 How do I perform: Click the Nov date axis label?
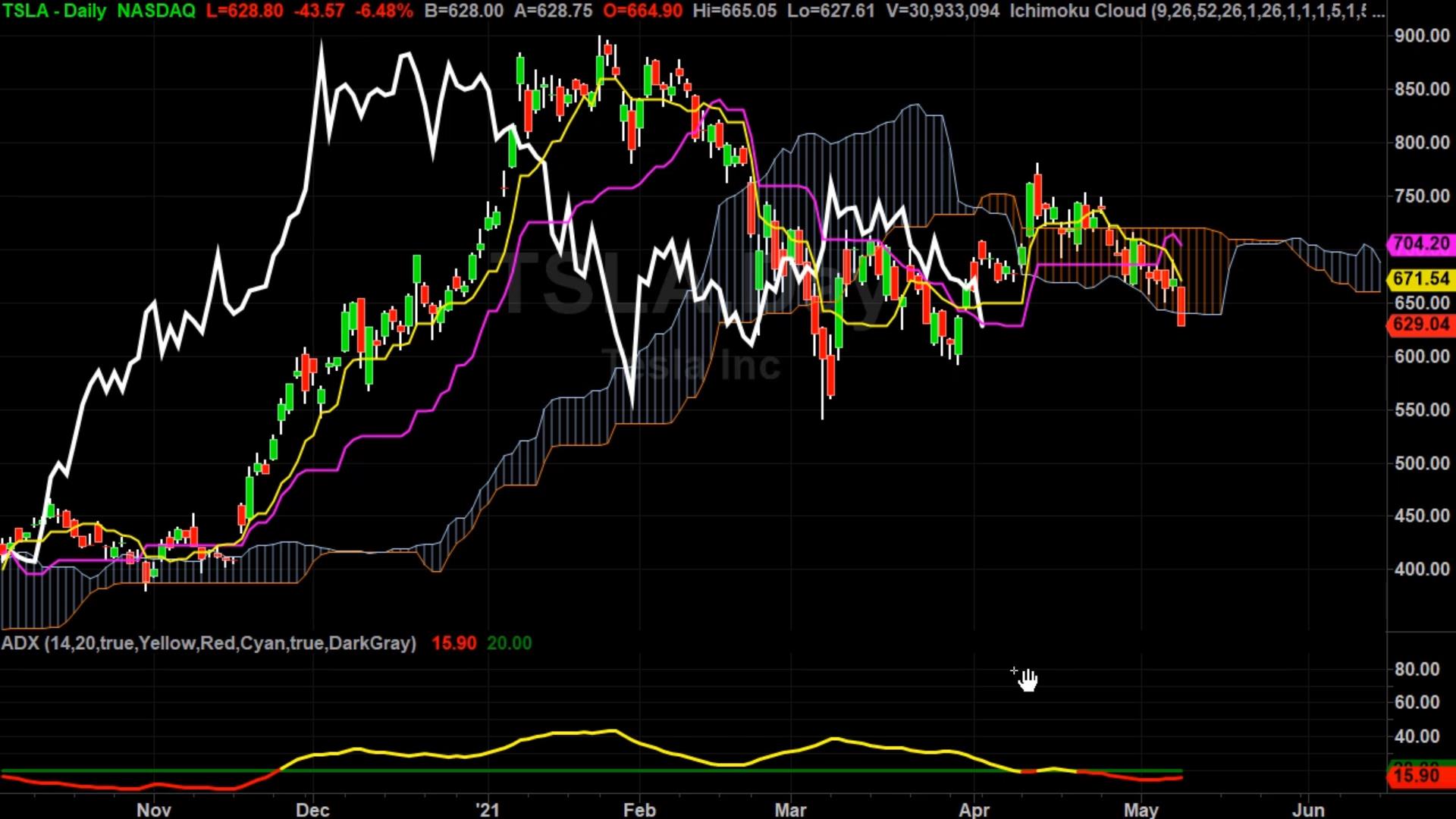(x=154, y=810)
